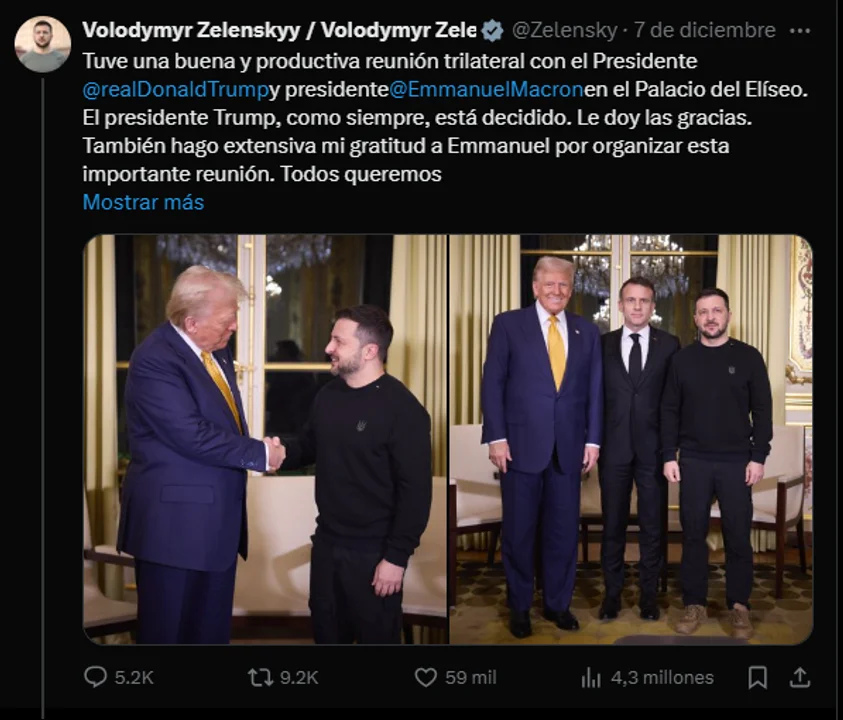Toggle the like heart on the tweet
The height and width of the screenshot is (720, 843).
428,677
